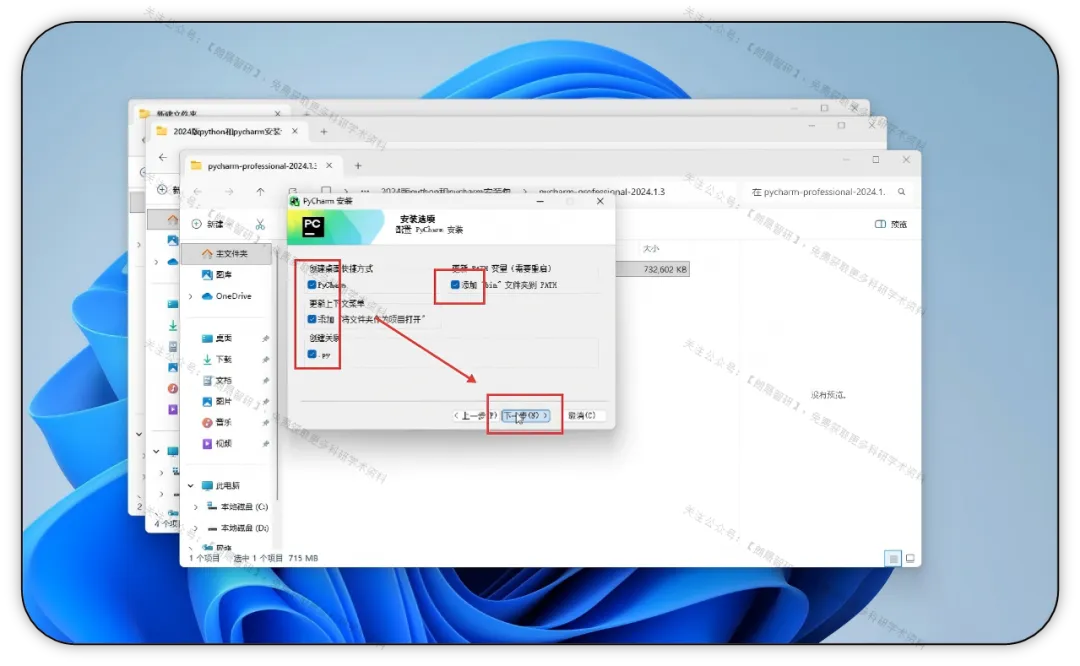Click the 新建 new item button

[207, 224]
